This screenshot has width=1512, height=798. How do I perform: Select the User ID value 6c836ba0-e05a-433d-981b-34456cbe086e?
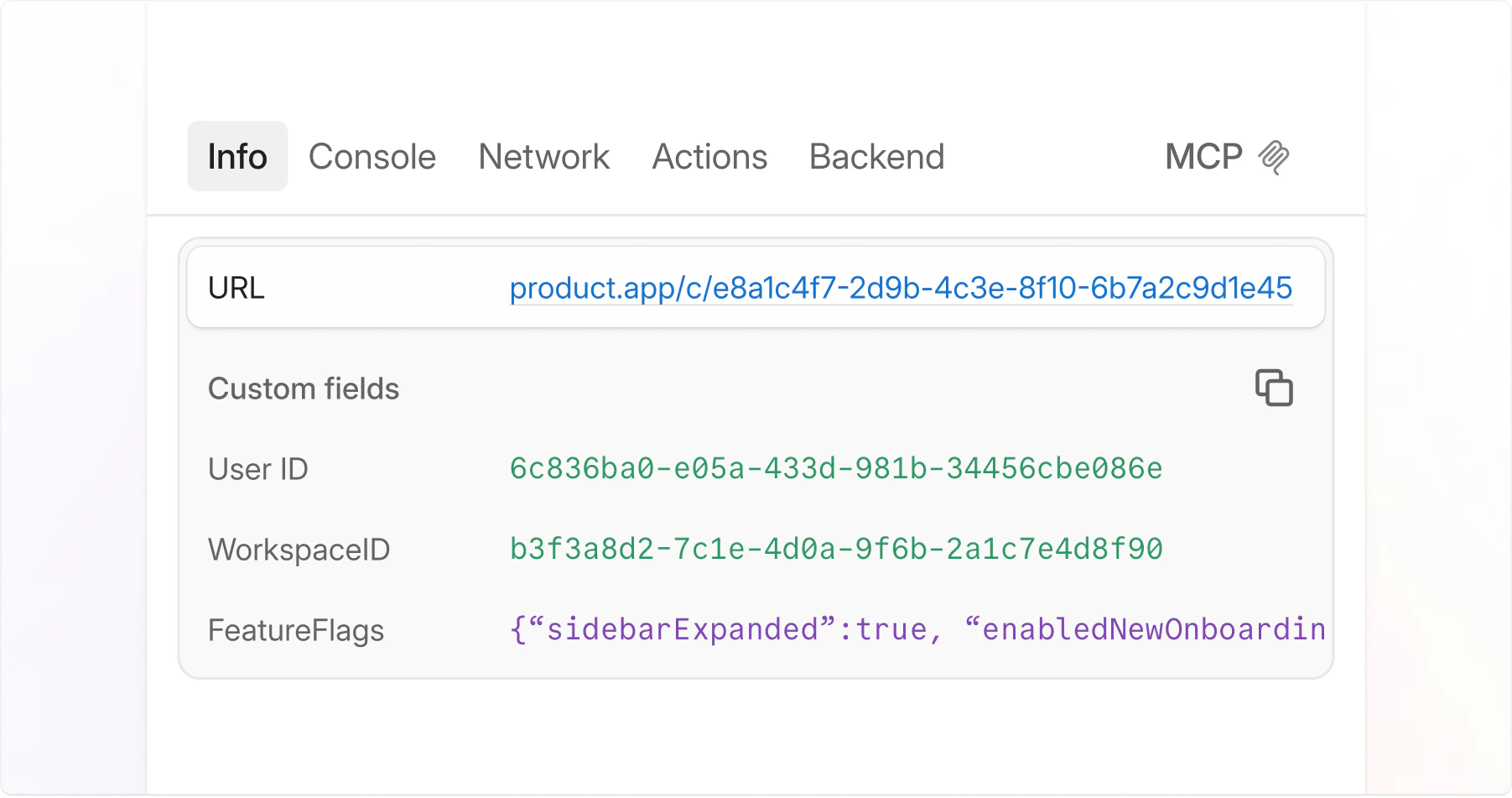836,468
